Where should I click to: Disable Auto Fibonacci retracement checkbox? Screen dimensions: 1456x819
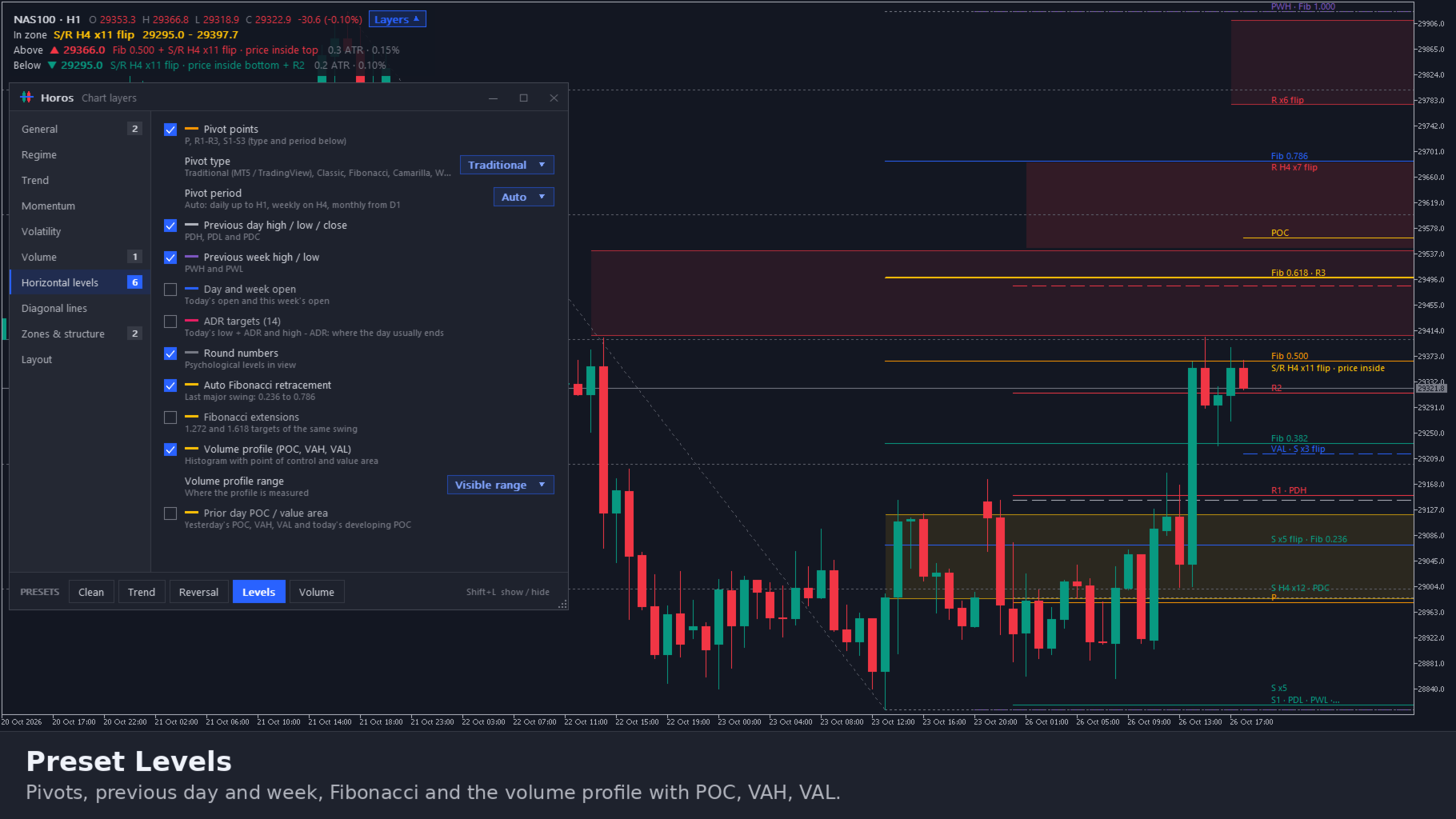170,386
